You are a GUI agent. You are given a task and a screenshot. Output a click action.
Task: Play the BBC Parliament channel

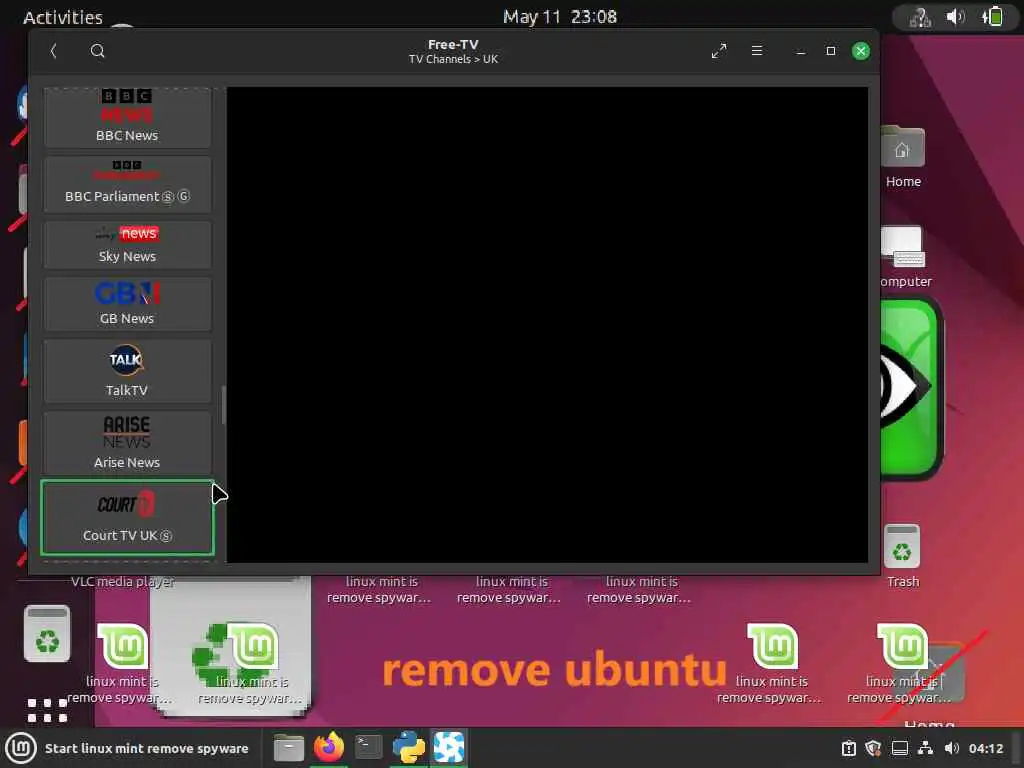point(127,184)
